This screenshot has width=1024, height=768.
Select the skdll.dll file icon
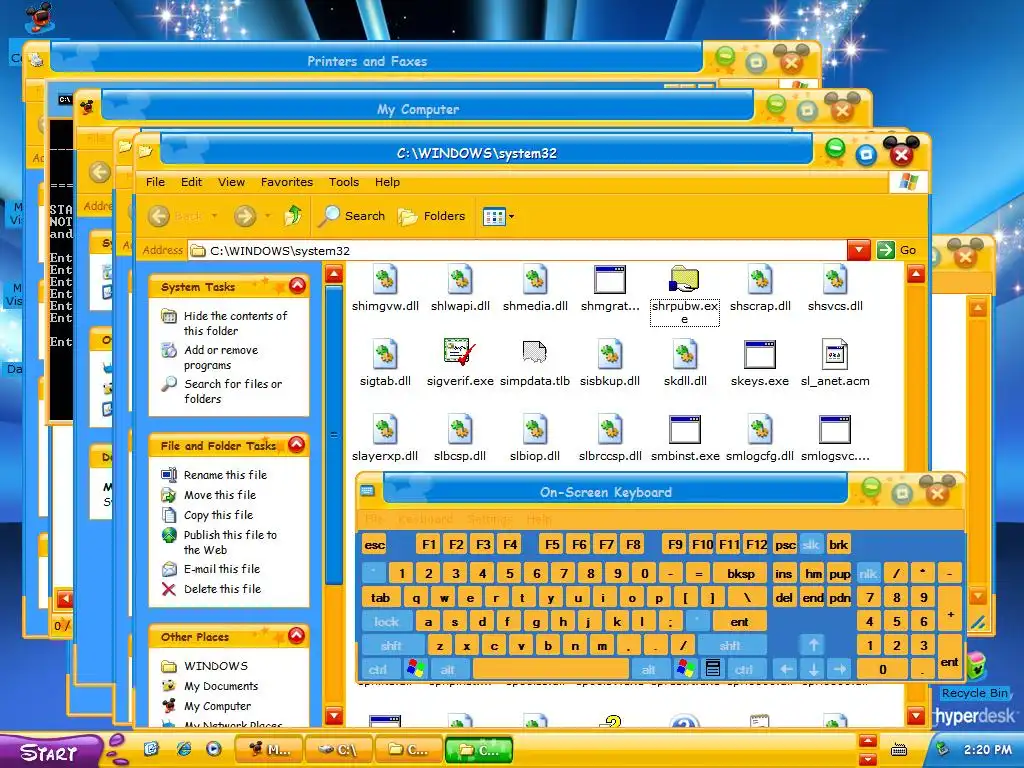click(684, 355)
